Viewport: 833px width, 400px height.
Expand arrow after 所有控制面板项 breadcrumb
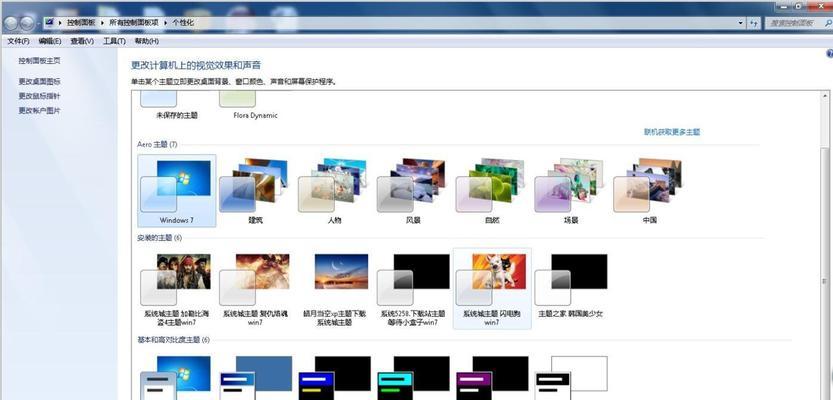point(165,23)
